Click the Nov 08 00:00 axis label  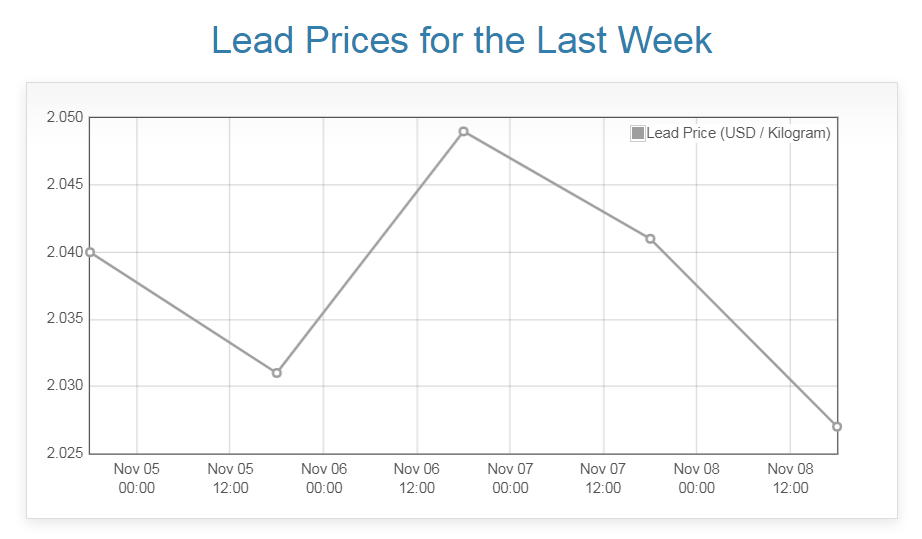697,478
